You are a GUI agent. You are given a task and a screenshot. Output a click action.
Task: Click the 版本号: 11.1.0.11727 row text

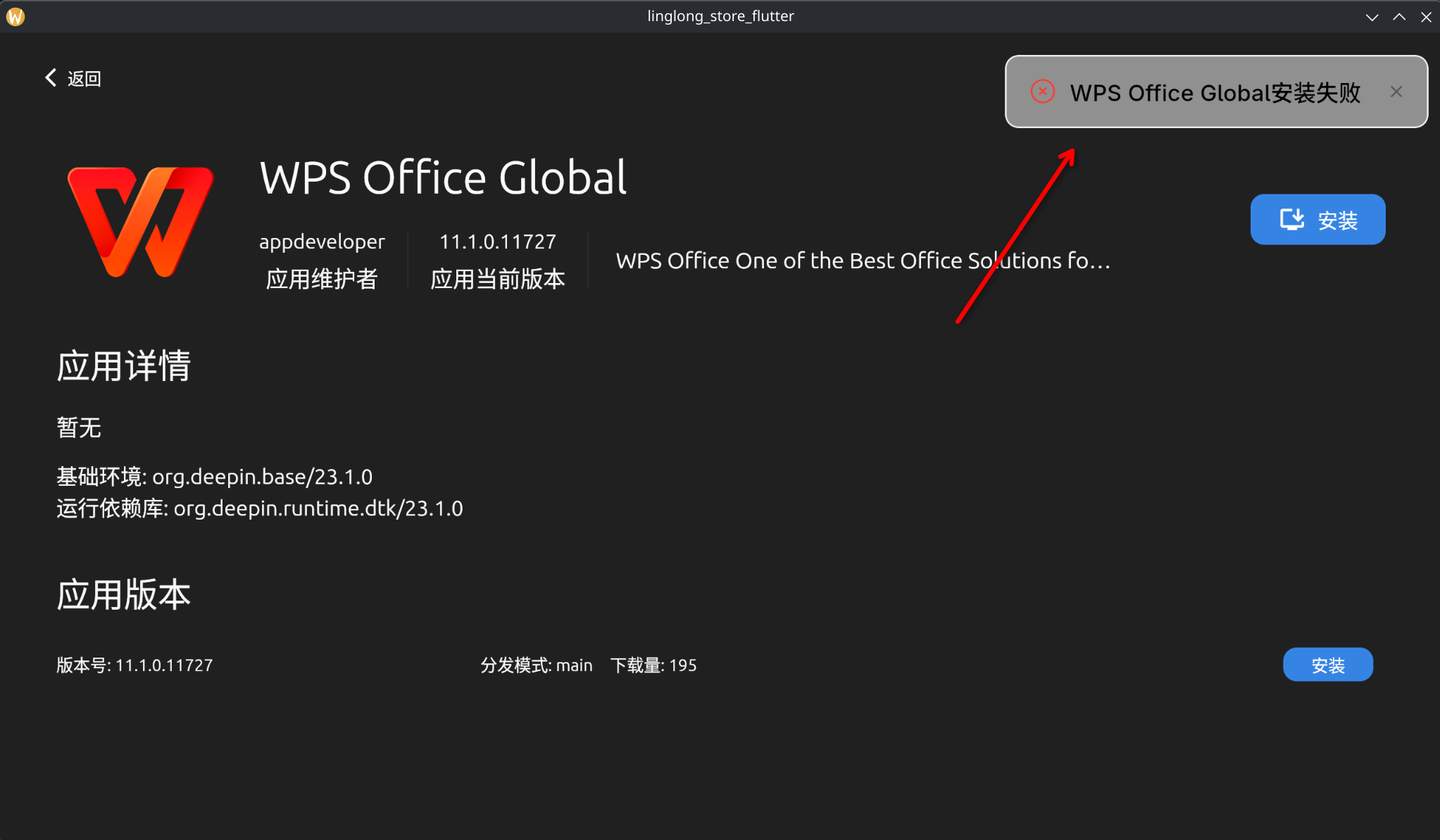[x=134, y=665]
